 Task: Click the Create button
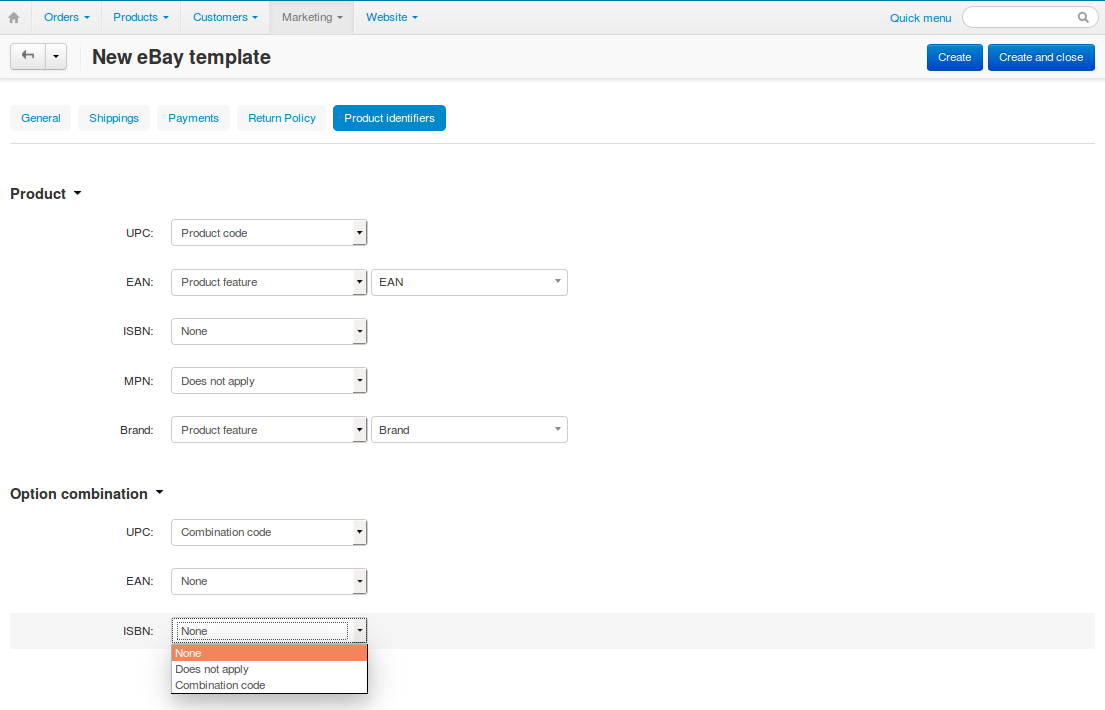pyautogui.click(x=954, y=57)
